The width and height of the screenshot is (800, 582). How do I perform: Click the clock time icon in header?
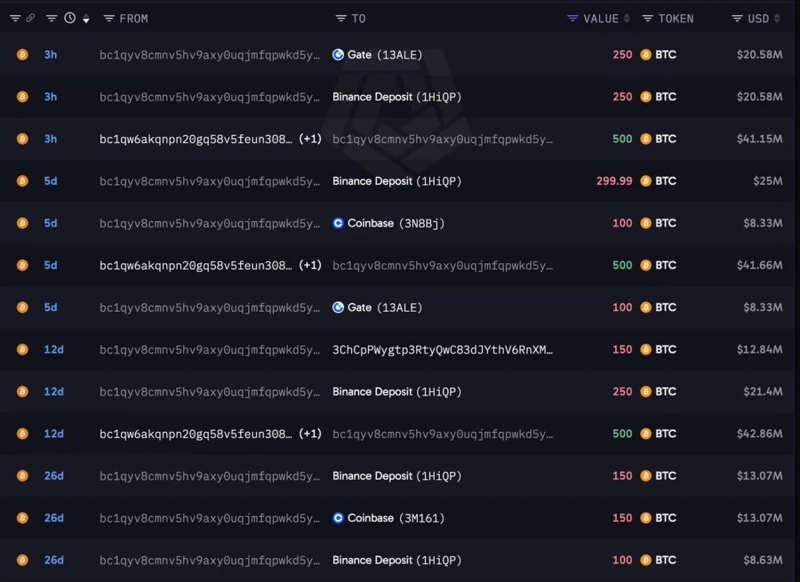tap(70, 18)
